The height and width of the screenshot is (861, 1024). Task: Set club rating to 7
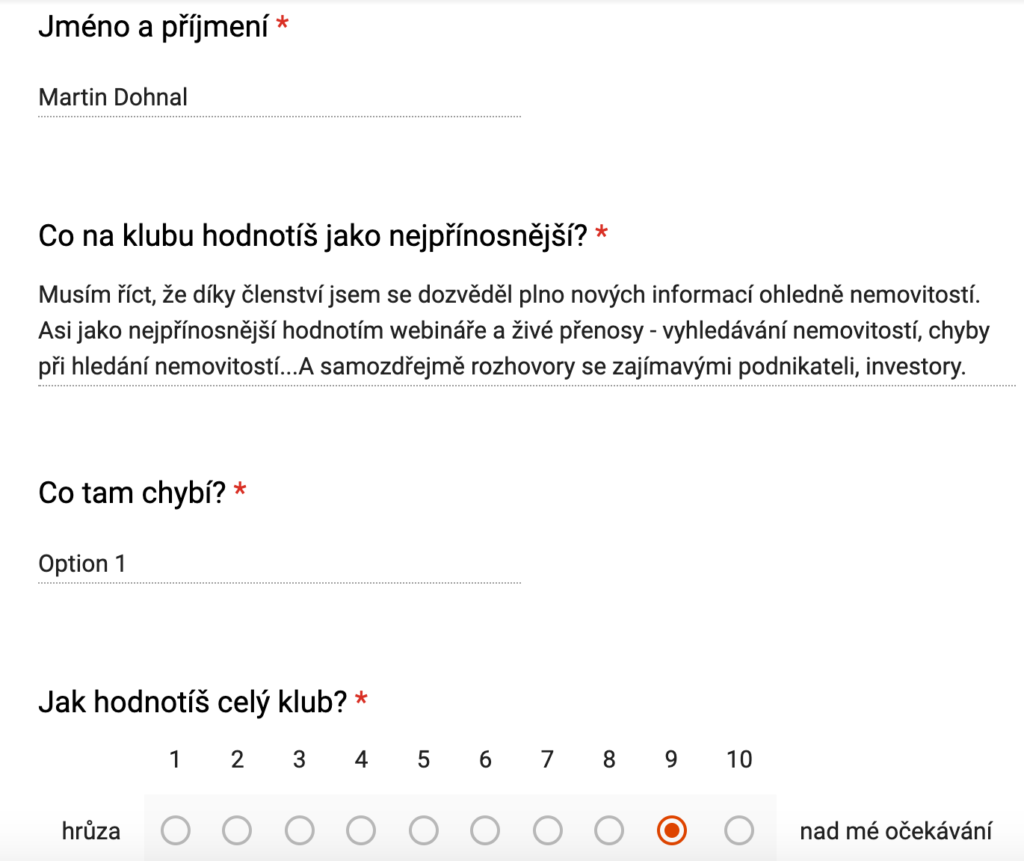coord(547,831)
